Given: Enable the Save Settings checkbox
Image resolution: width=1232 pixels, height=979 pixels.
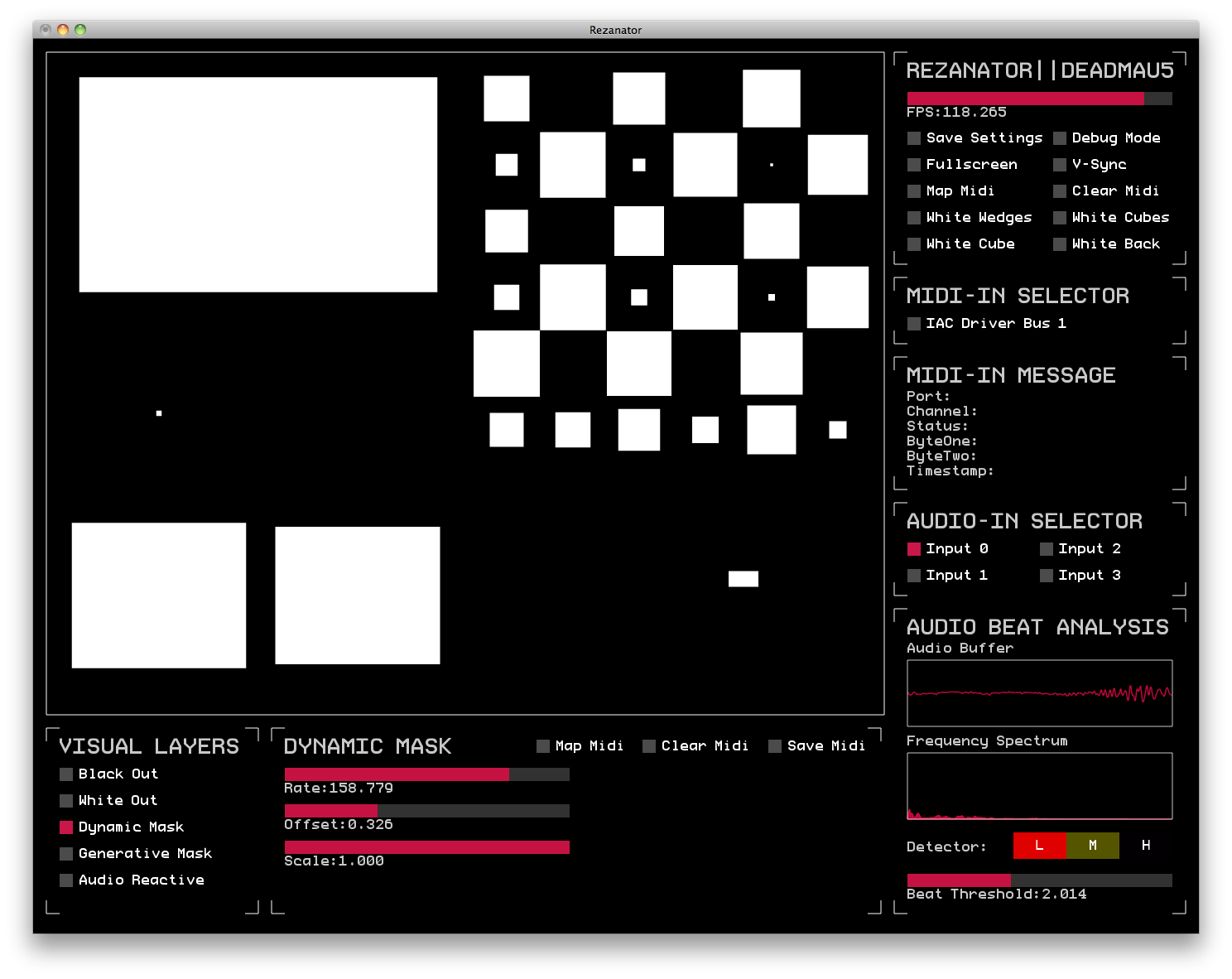Looking at the screenshot, I should (x=914, y=137).
